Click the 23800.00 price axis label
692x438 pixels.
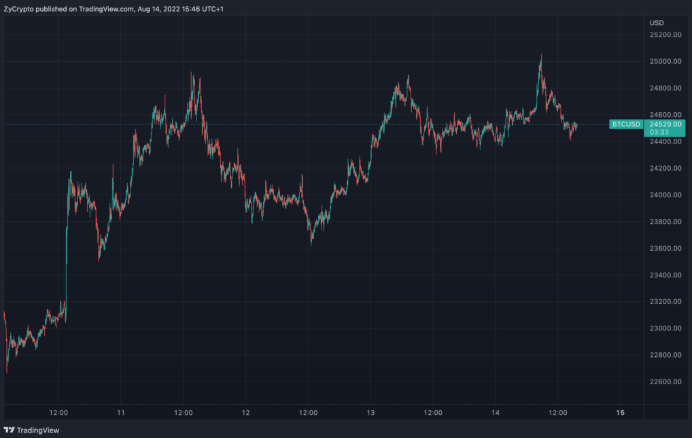pos(666,222)
